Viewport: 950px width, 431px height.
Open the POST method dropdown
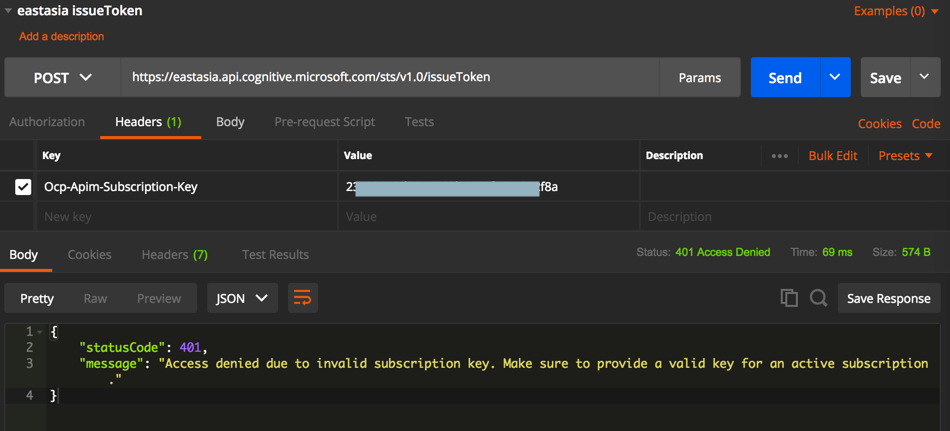(63, 78)
